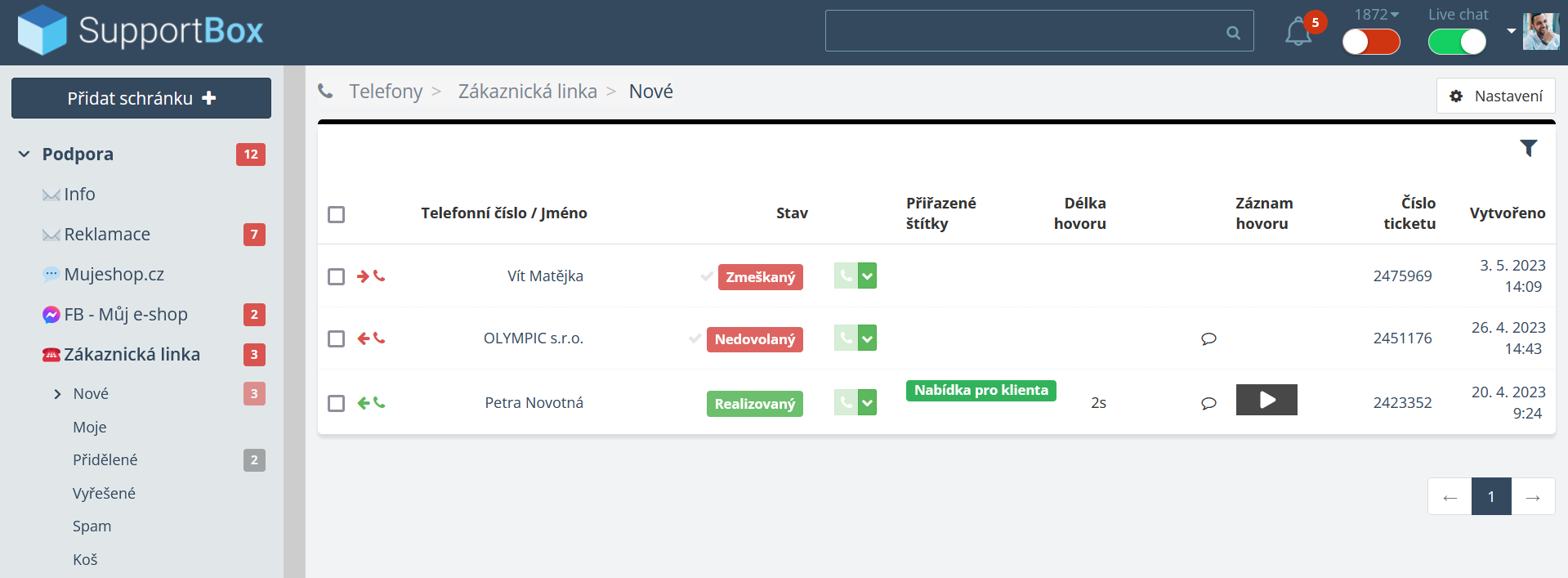The image size is (1568, 578).
Task: Go to the Zákaznická linka breadcrumb
Action: 528,91
